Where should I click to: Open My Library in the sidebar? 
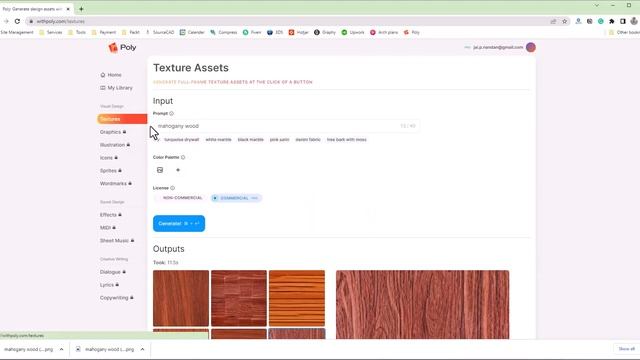click(x=116, y=88)
